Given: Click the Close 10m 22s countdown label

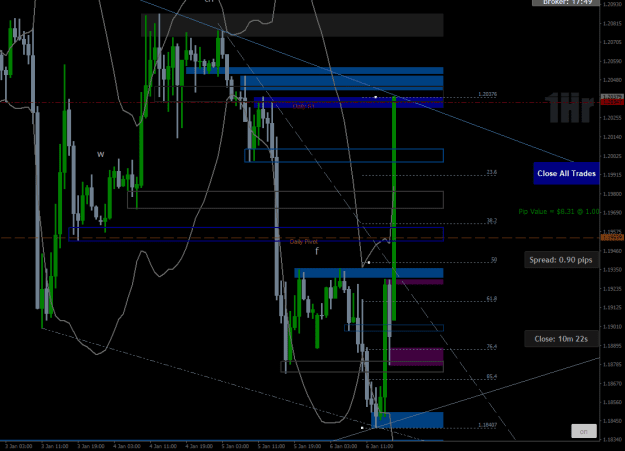Looking at the screenshot, I should (561, 339).
